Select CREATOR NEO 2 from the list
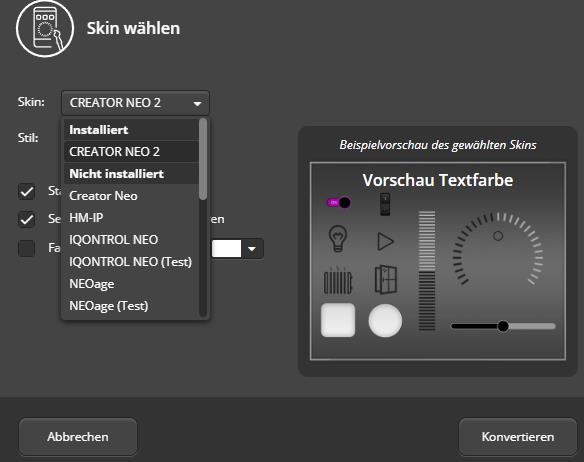Image resolution: width=584 pixels, height=462 pixels. pyautogui.click(x=131, y=152)
